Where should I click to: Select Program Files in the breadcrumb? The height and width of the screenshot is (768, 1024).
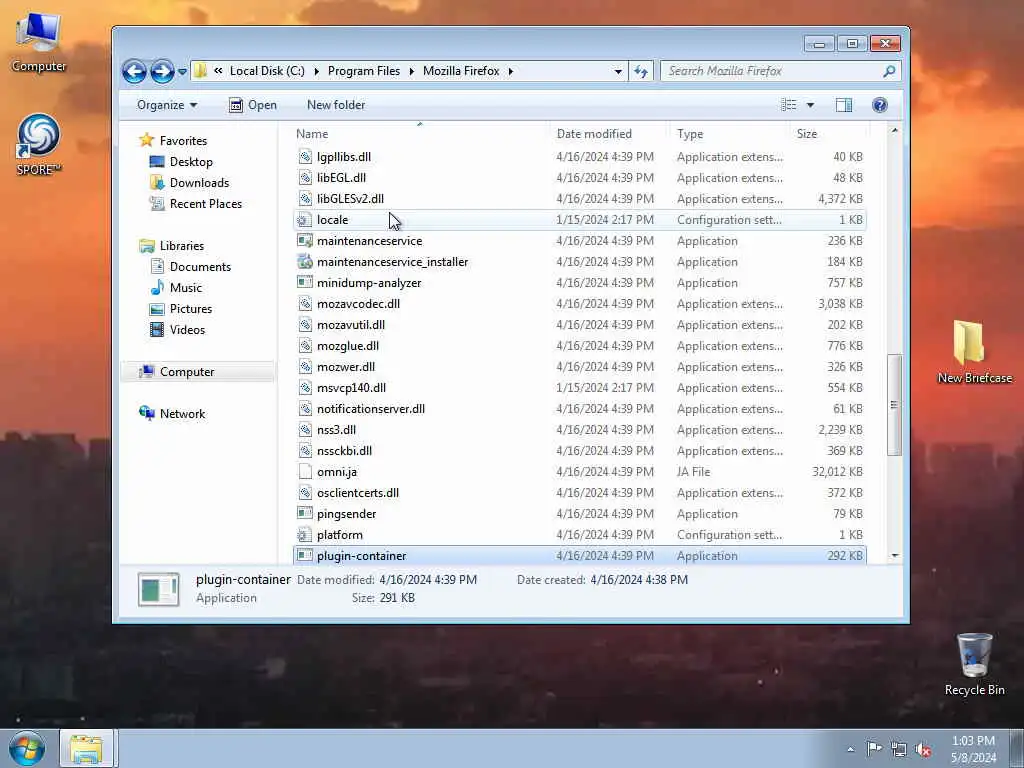[x=364, y=71]
